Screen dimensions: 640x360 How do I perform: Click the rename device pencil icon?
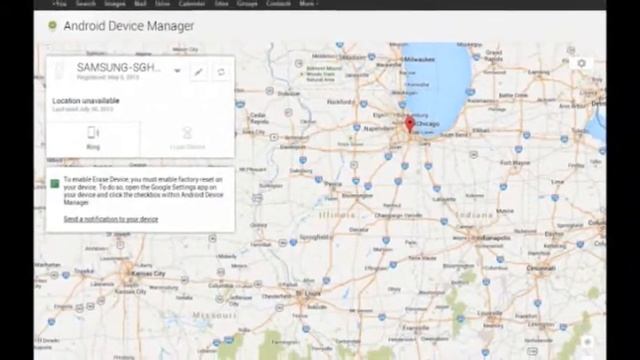click(x=199, y=72)
